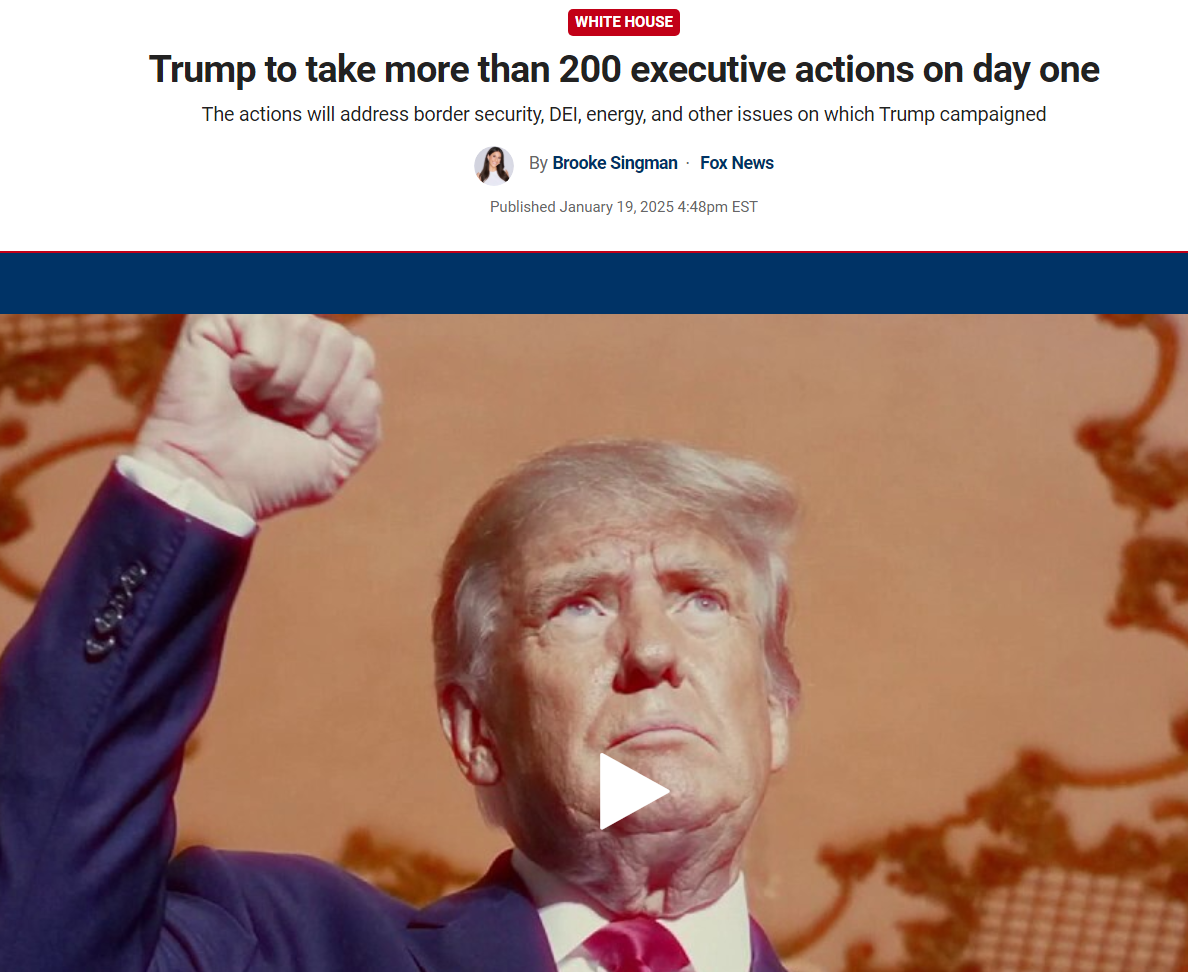Image resolution: width=1188 pixels, height=972 pixels.
Task: Click the suit sleeve buttons in the thumbnail
Action: point(115,610)
